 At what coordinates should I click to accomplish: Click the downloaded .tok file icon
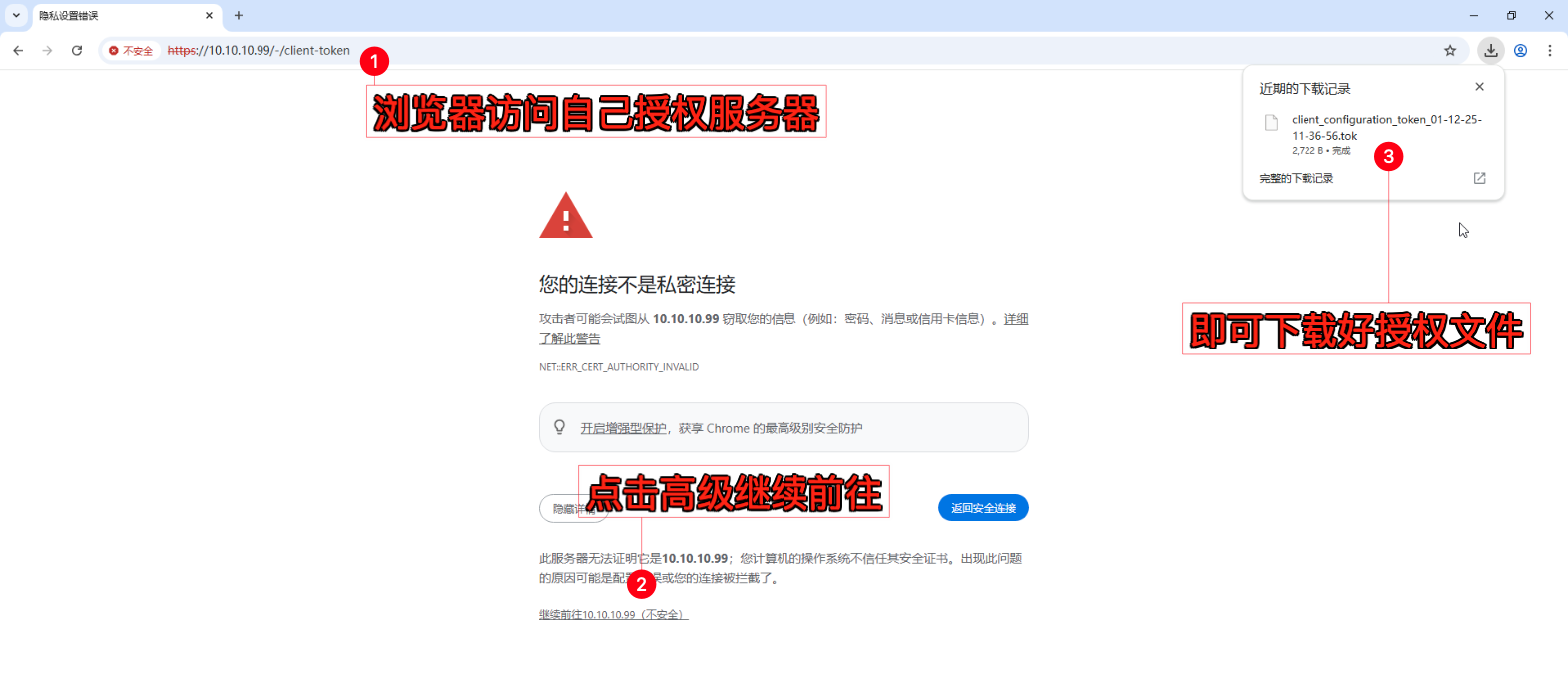tap(1271, 123)
